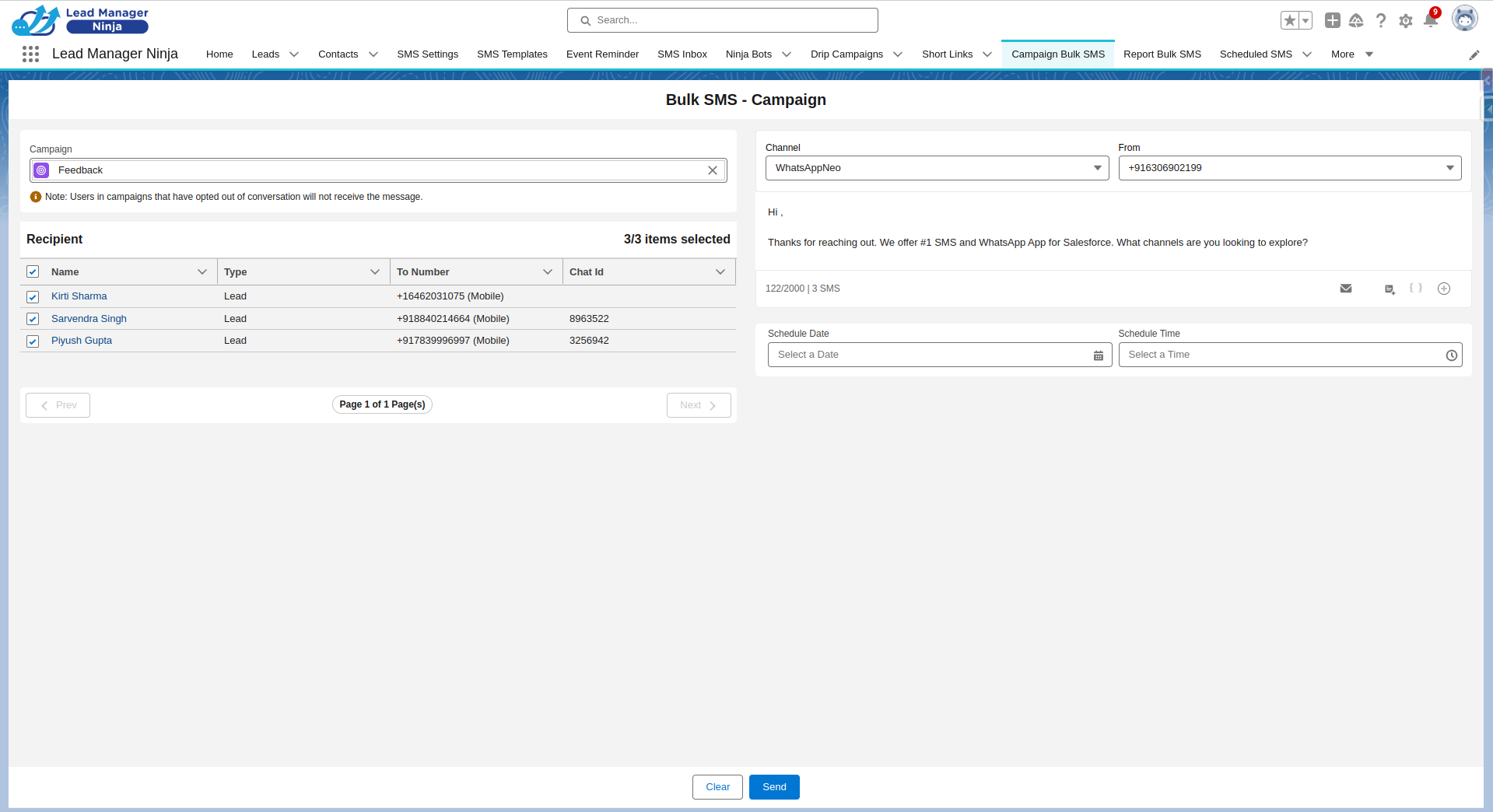Open the SMS Settings tab
This screenshot has height=812, width=1493.
[428, 54]
